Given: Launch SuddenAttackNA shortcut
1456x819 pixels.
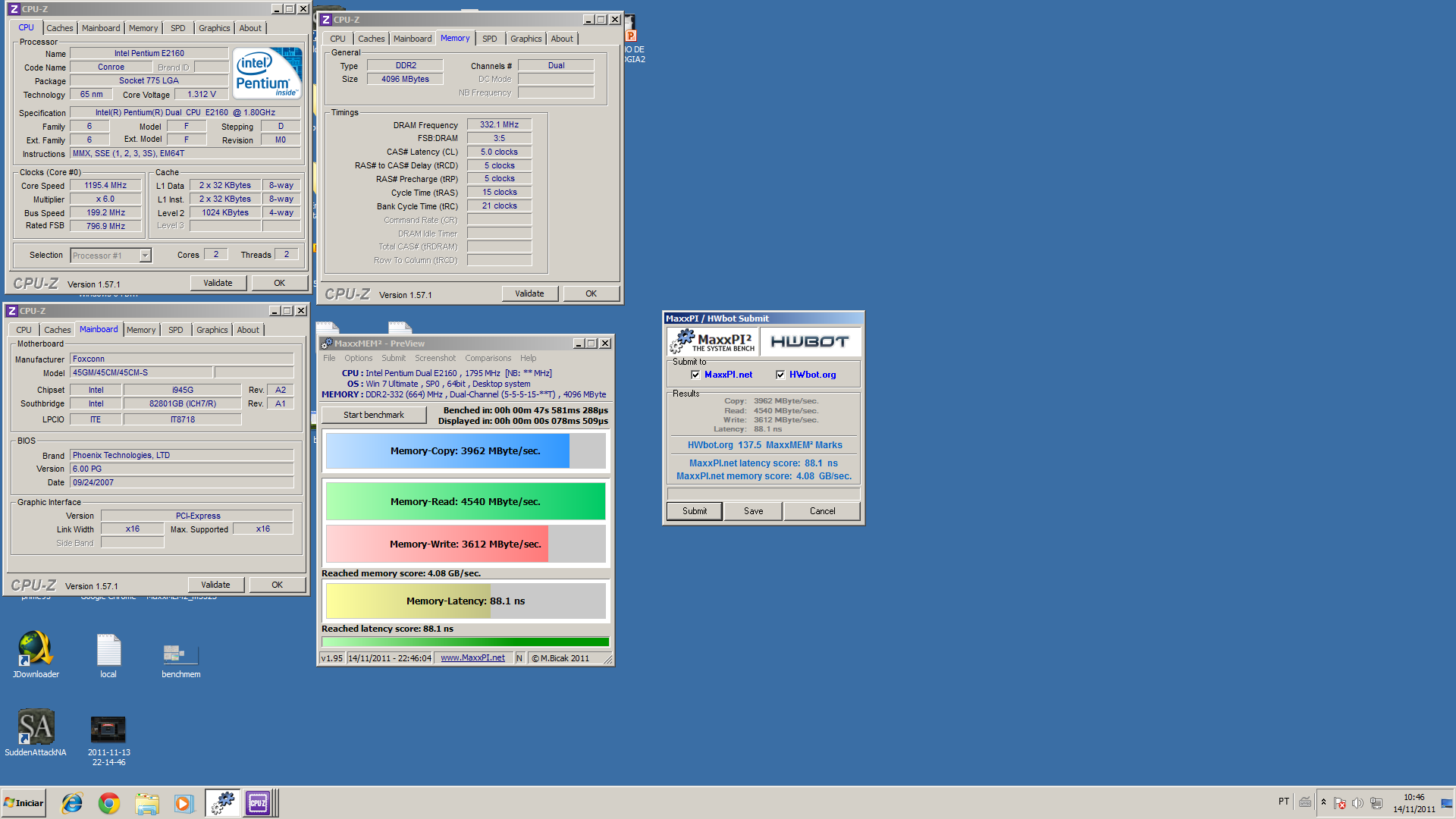Looking at the screenshot, I should [36, 733].
